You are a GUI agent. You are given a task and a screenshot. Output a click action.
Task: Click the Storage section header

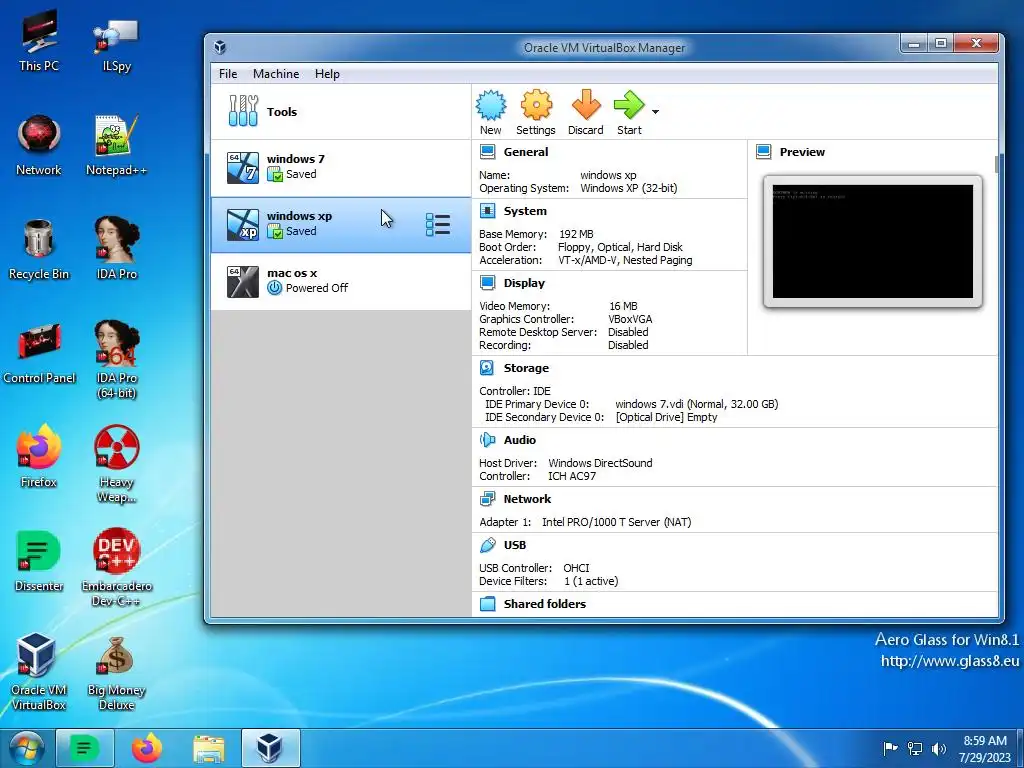tap(526, 368)
